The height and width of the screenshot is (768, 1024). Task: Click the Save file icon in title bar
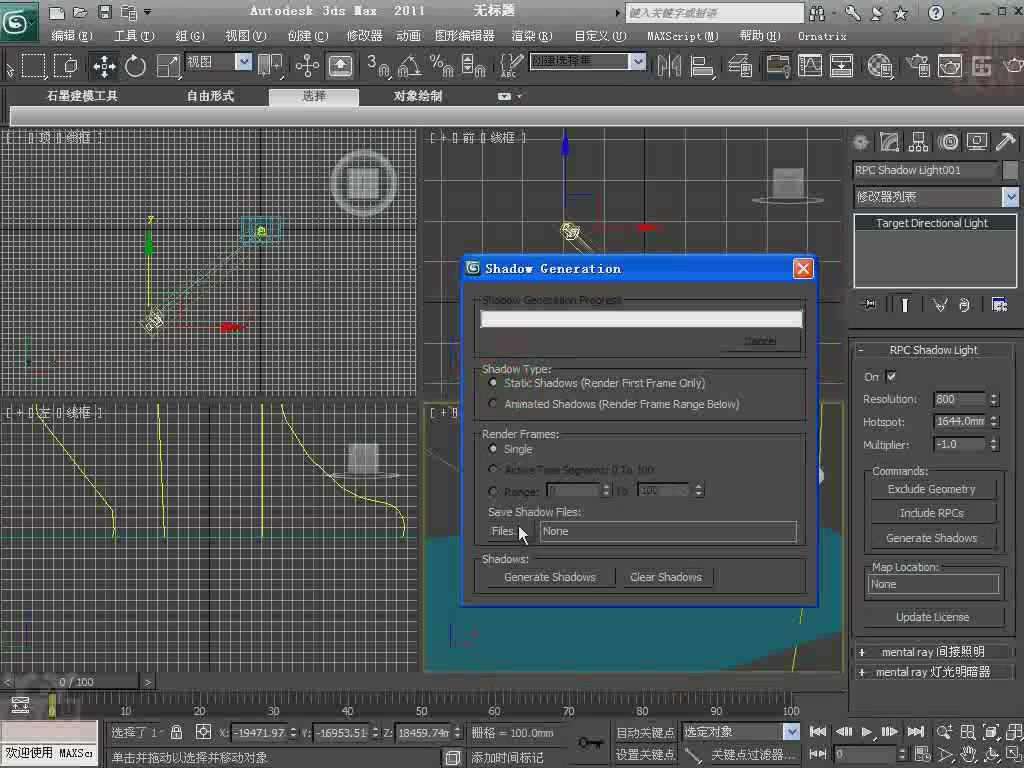[x=104, y=12]
